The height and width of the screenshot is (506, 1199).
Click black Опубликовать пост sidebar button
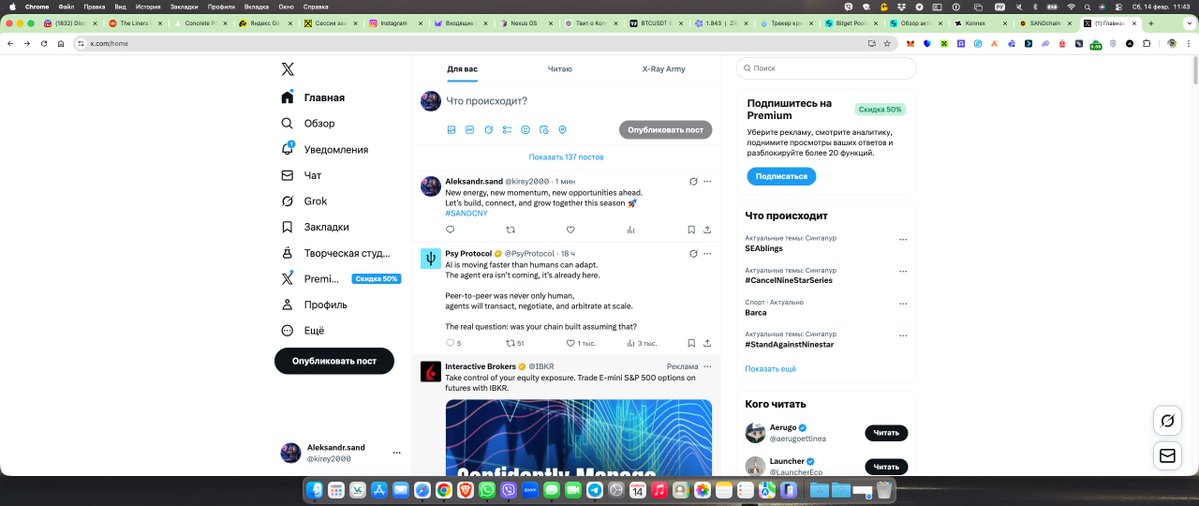tap(334, 361)
